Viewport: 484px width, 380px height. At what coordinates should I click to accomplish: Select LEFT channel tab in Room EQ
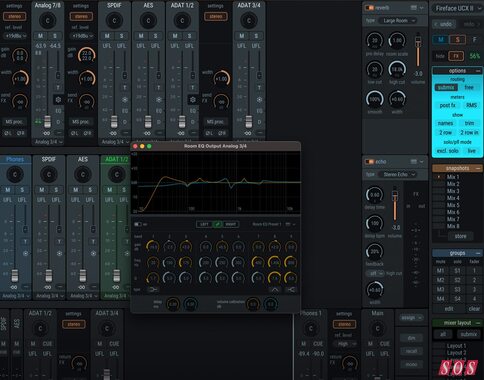[x=204, y=224]
